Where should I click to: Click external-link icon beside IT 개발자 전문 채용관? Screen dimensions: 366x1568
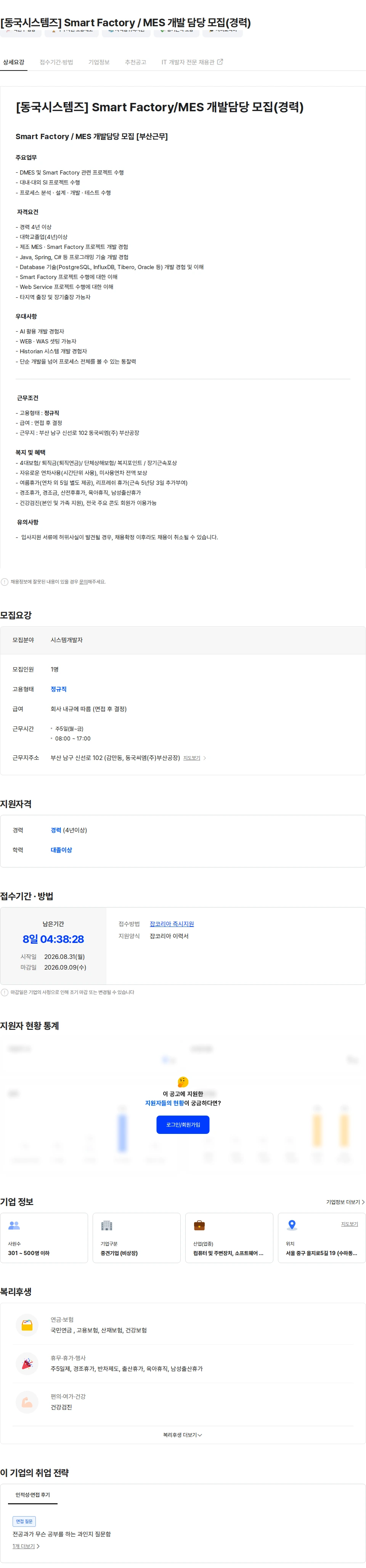point(220,61)
